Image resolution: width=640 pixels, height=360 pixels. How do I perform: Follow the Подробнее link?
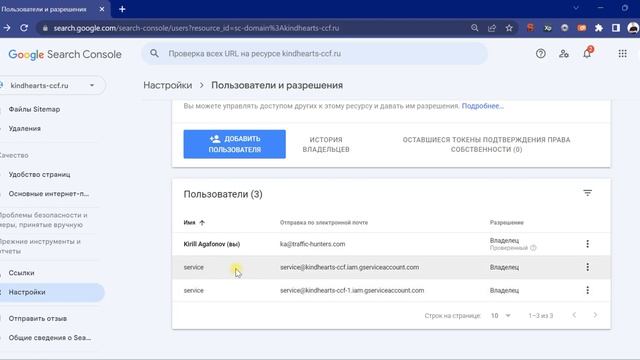482,106
